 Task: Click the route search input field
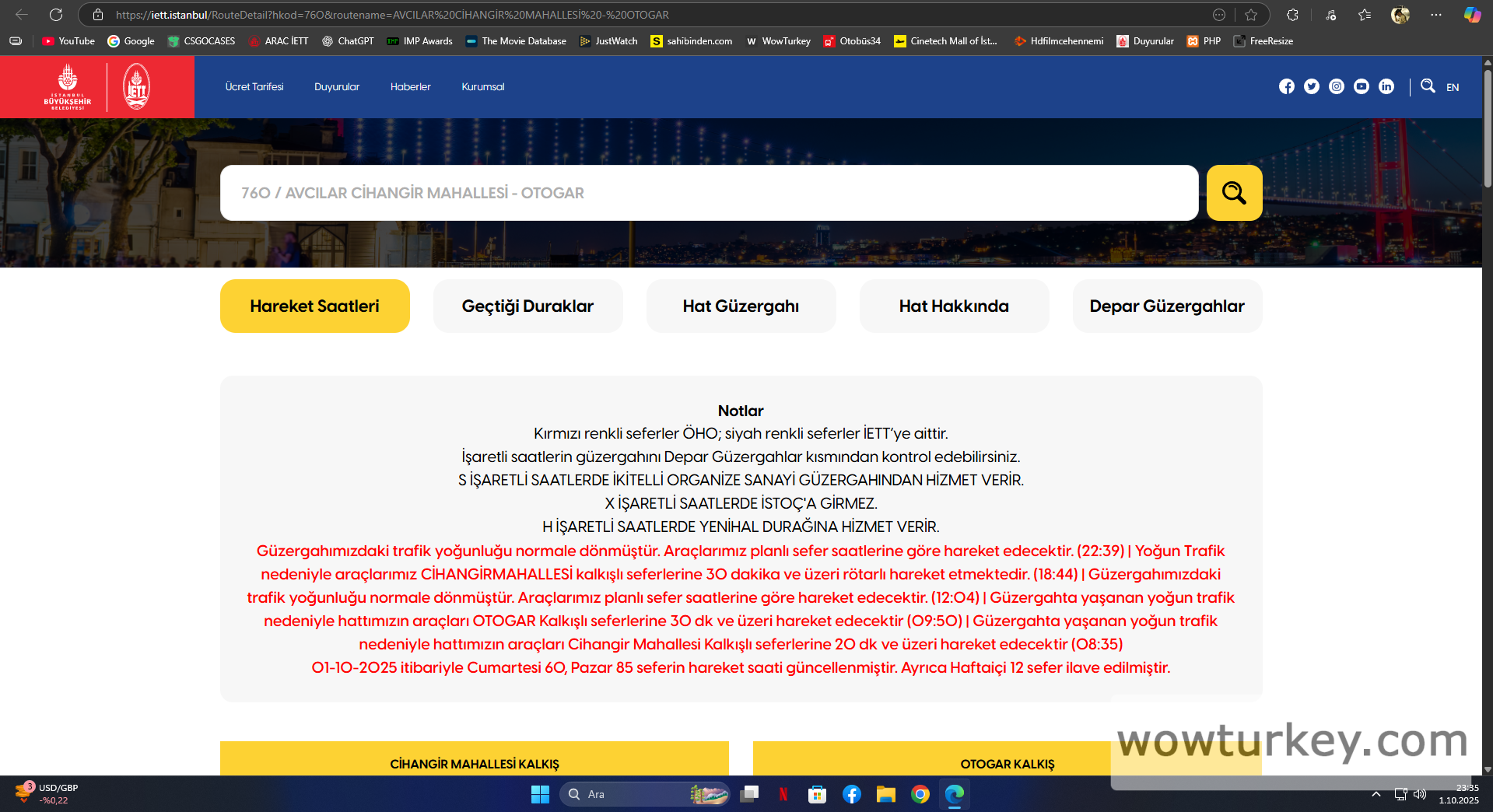pyautogui.click(x=708, y=193)
